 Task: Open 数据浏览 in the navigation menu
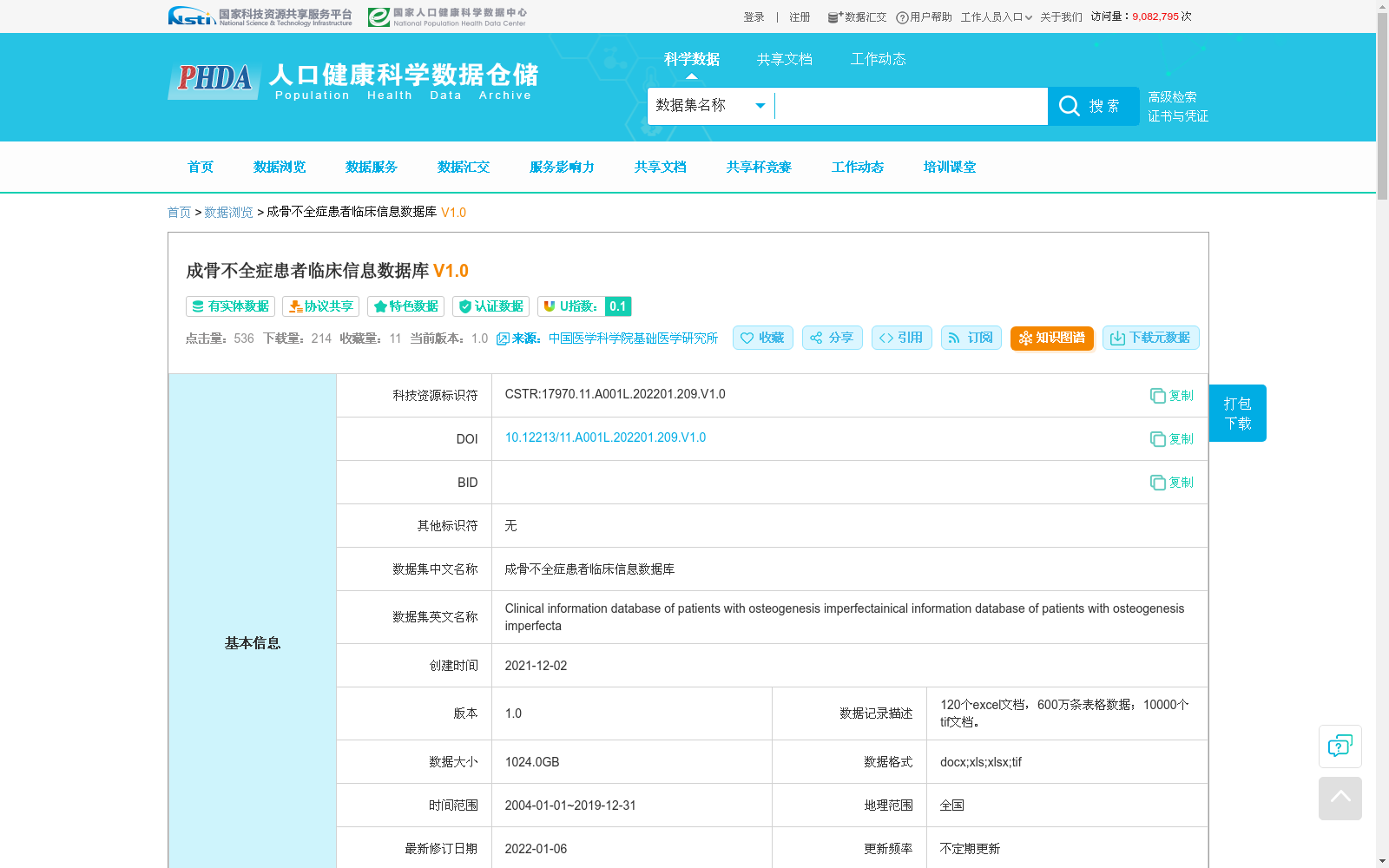click(x=279, y=167)
